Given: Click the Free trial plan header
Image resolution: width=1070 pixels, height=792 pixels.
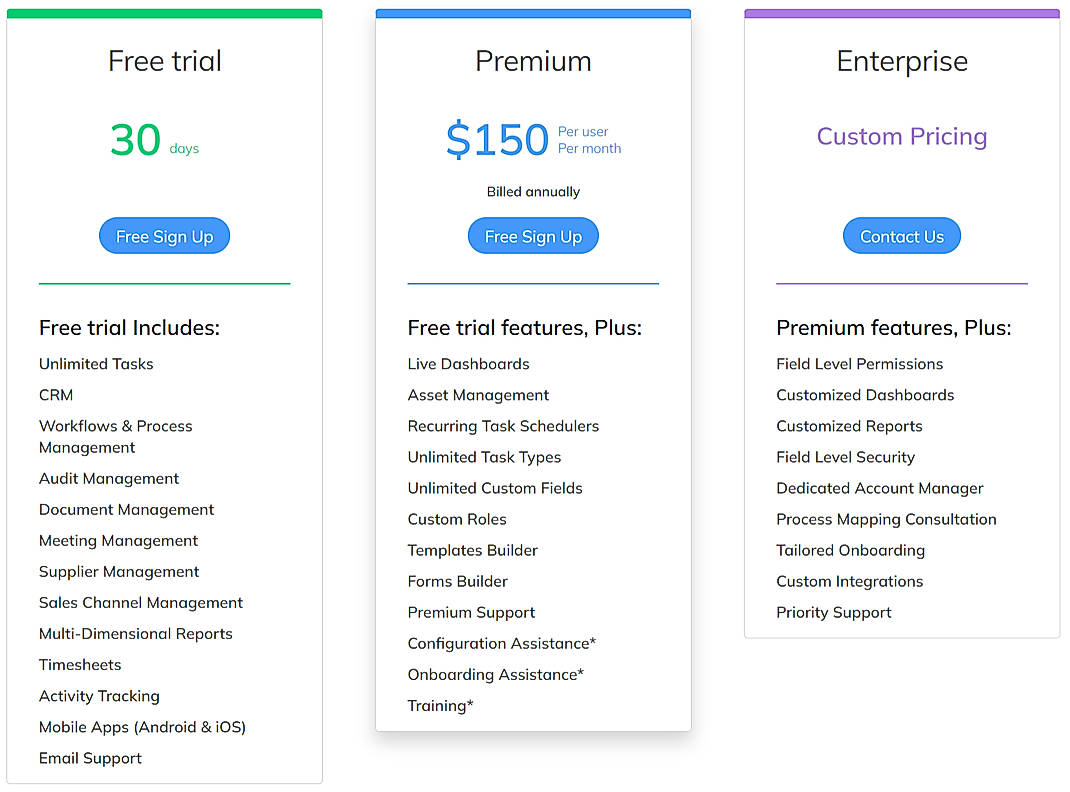Looking at the screenshot, I should [164, 61].
